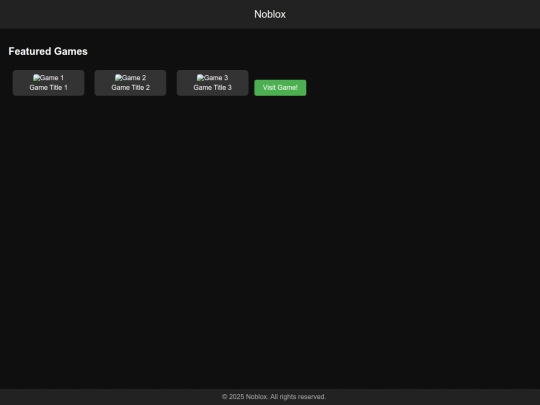The height and width of the screenshot is (405, 540).
Task: Click the green Visit Game! button
Action: [x=280, y=88]
